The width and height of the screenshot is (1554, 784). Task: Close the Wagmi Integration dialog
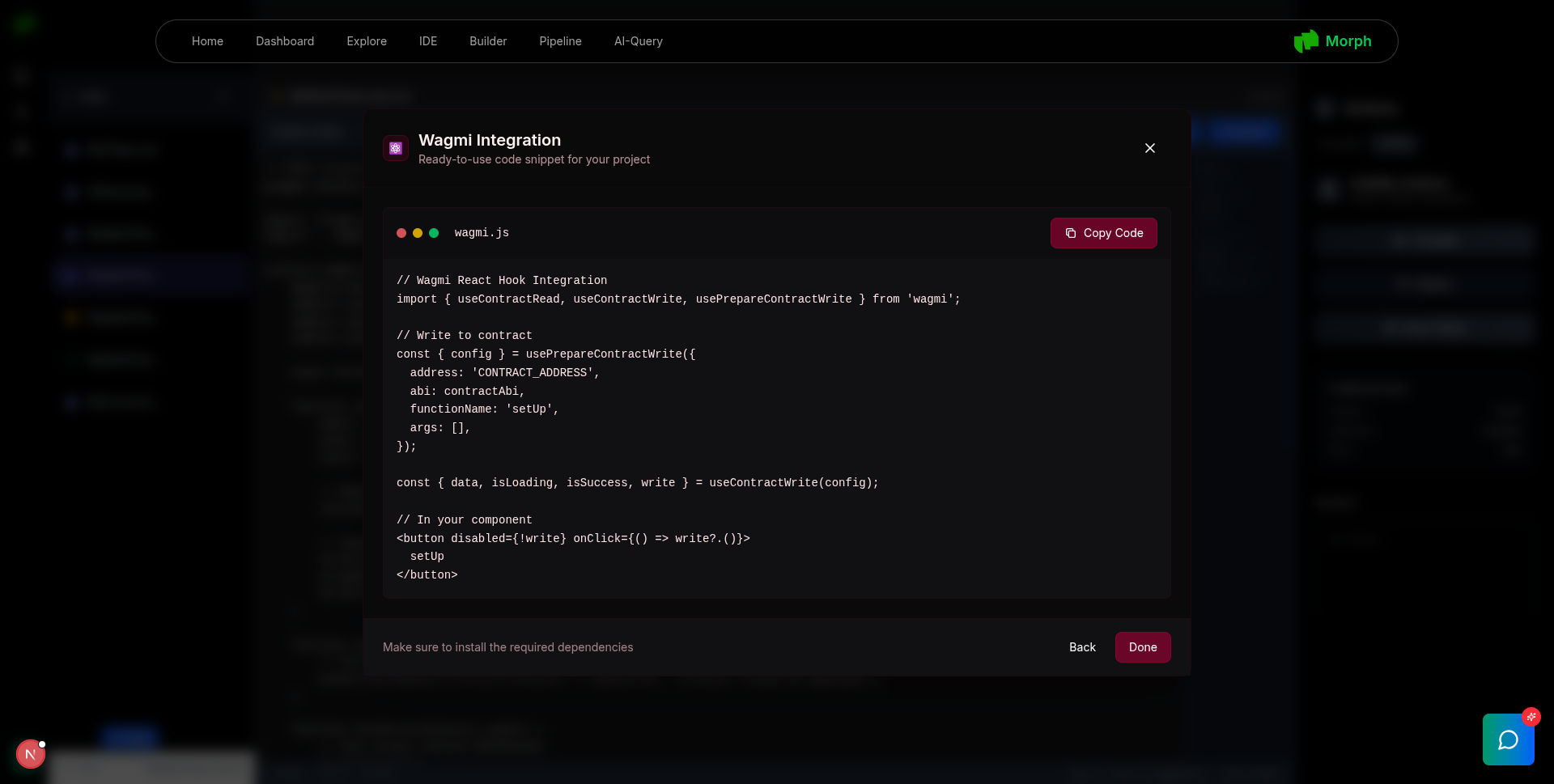pos(1150,148)
